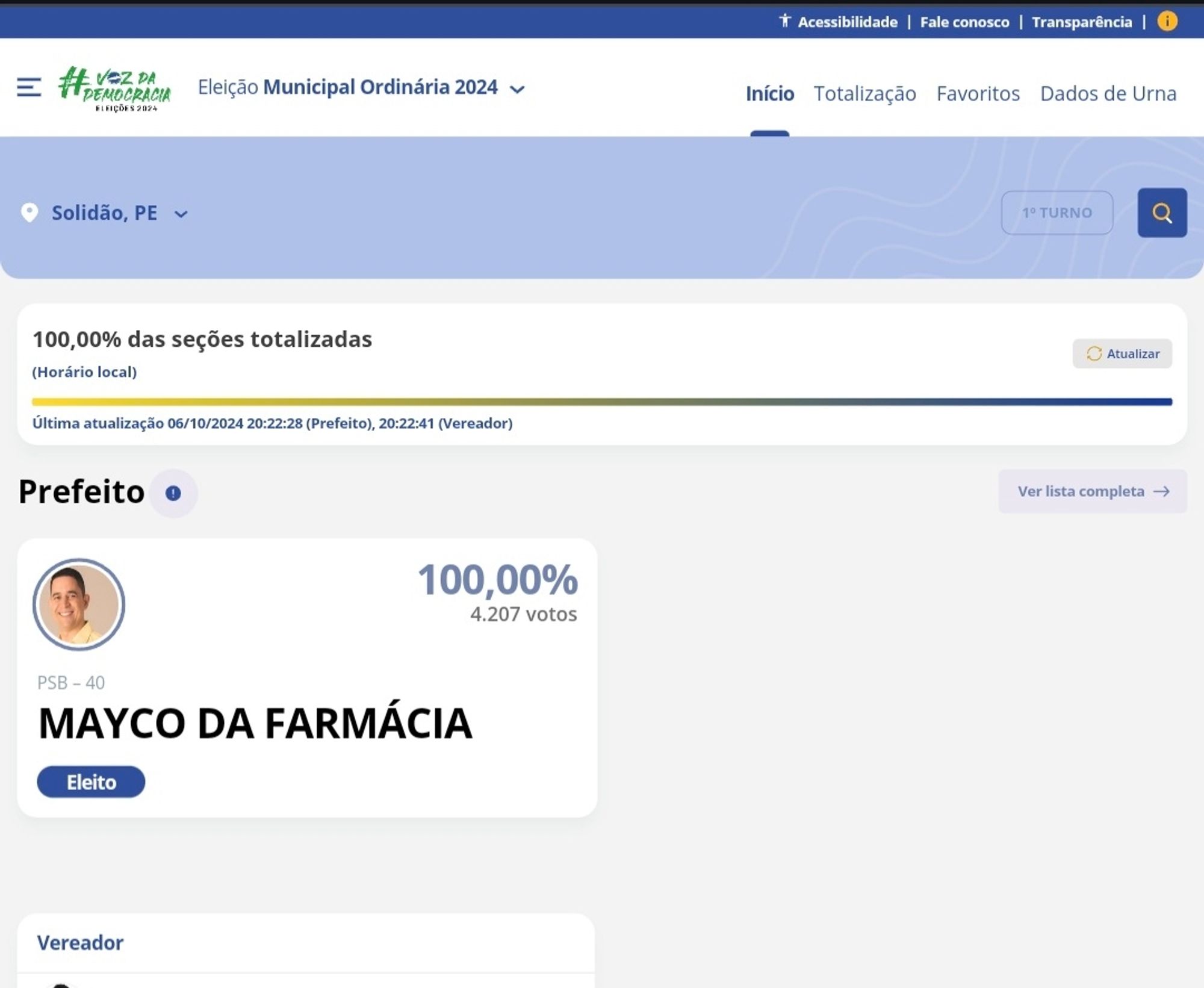The width and height of the screenshot is (1204, 988).
Task: Click the magnifier search button
Action: pos(1162,213)
